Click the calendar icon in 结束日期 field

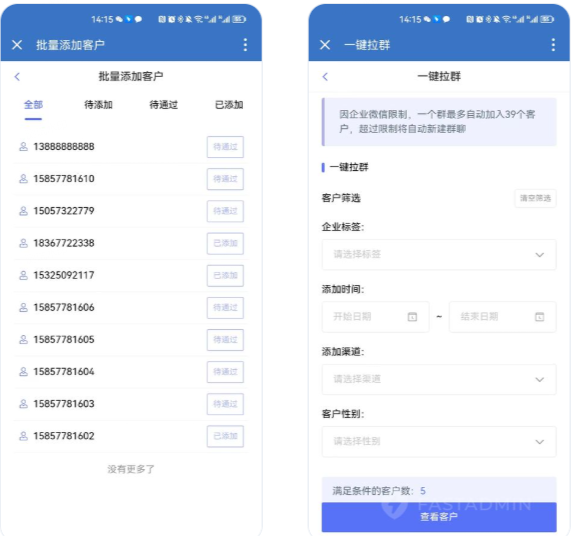pos(539,317)
